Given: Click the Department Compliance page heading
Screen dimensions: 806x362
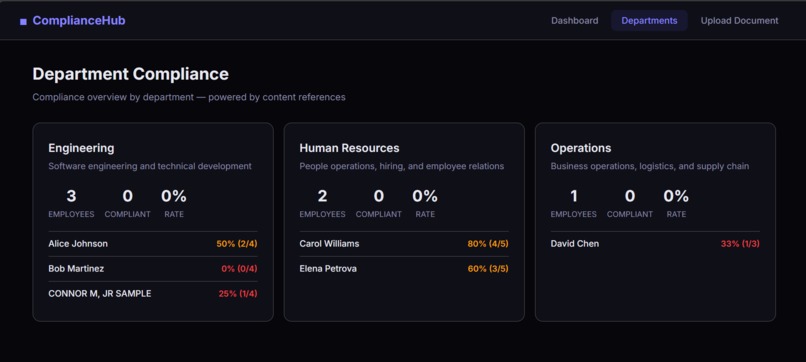Looking at the screenshot, I should [x=131, y=74].
